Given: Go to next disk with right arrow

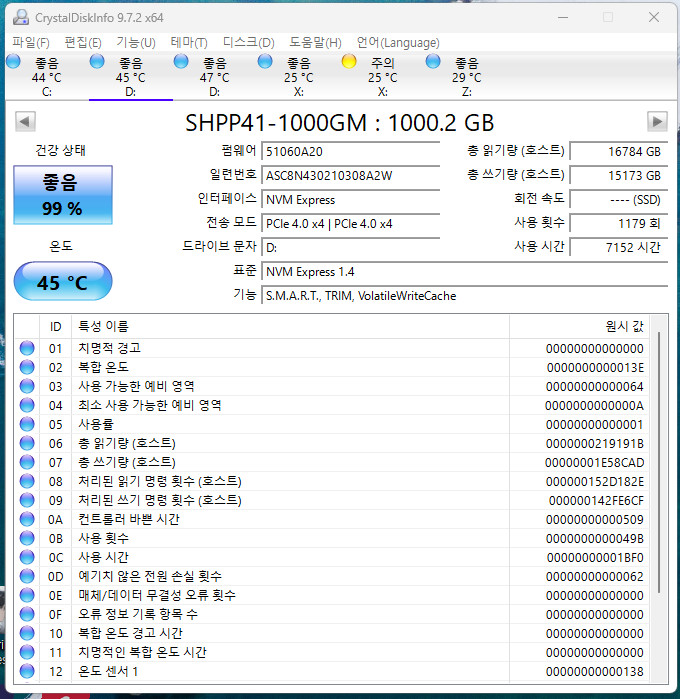Looking at the screenshot, I should pos(657,121).
